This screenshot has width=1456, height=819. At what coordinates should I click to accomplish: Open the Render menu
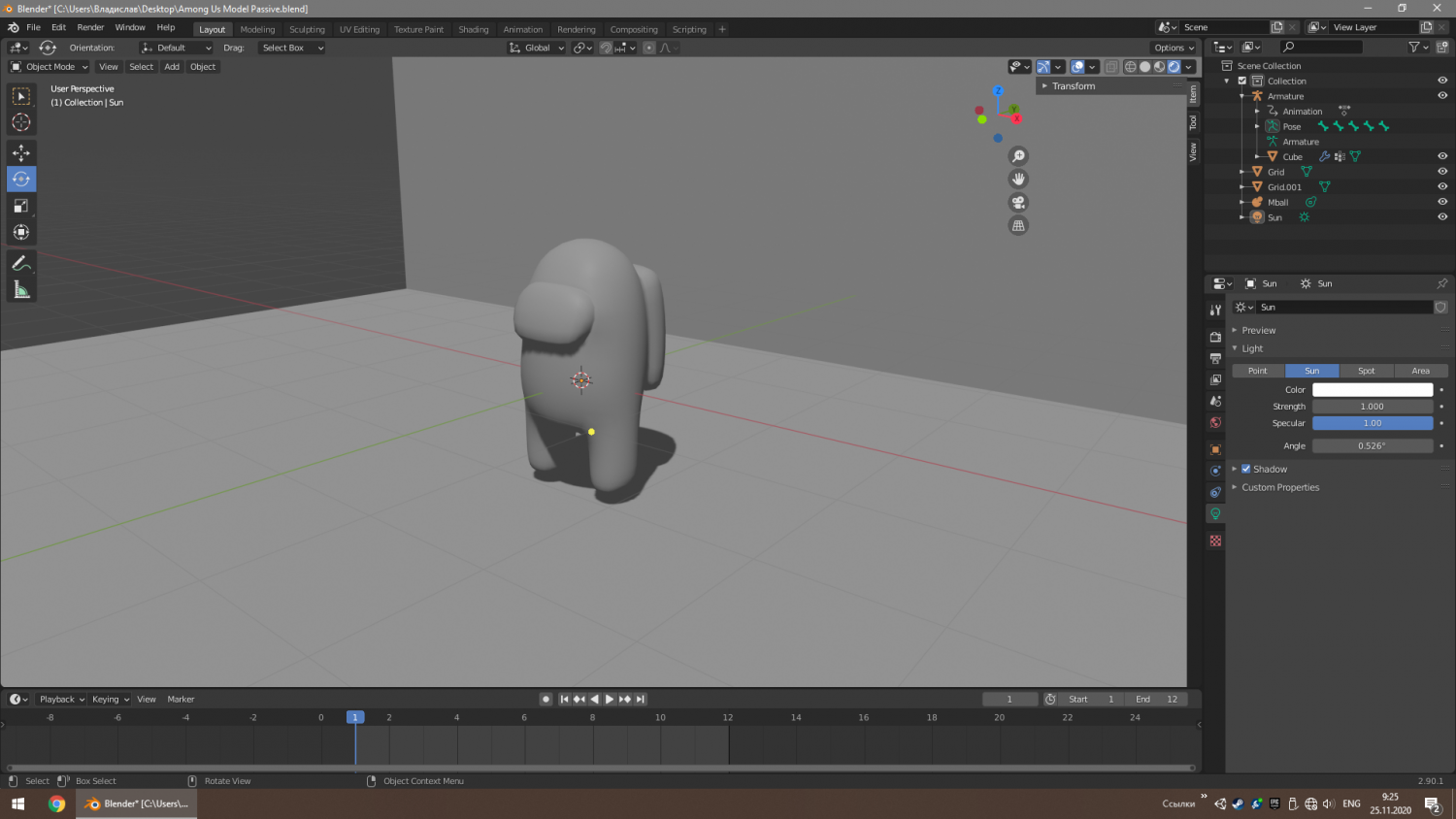pyautogui.click(x=90, y=26)
